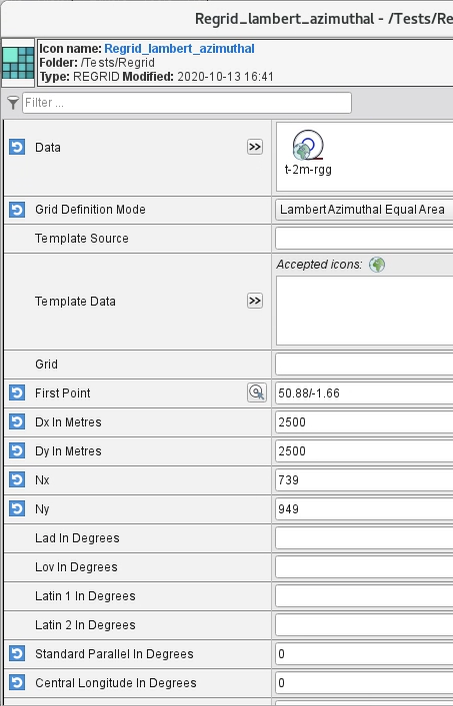Reset Grid Definition Mode to default
Image resolution: width=453 pixels, height=706 pixels.
pyautogui.click(x=17, y=209)
